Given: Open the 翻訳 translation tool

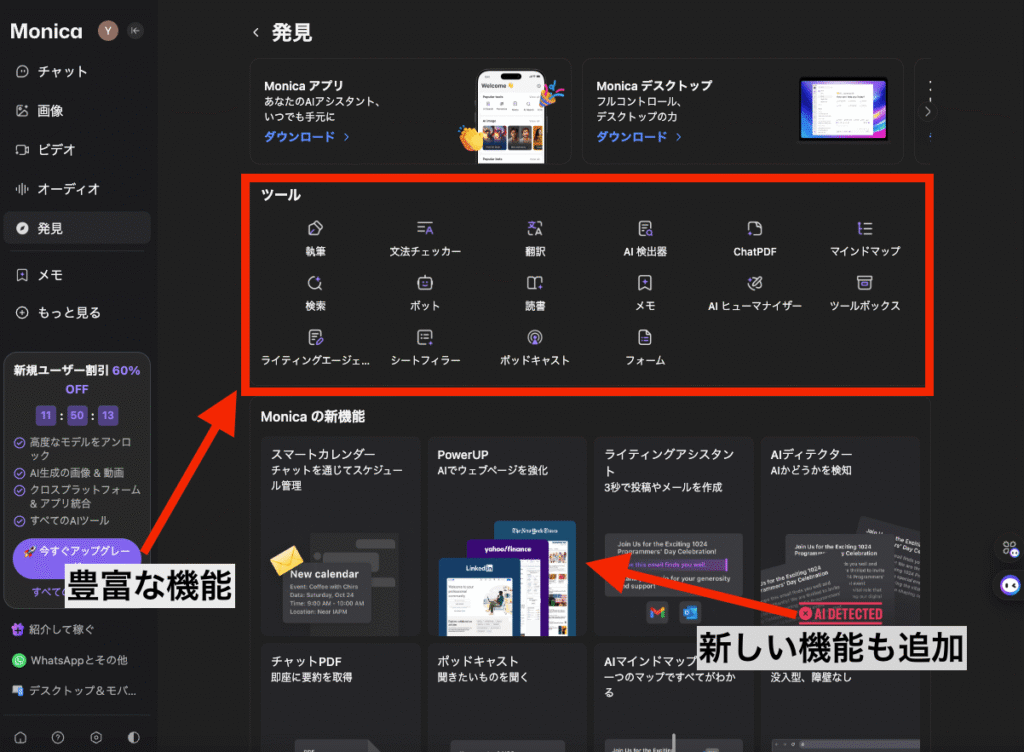Looking at the screenshot, I should tap(535, 238).
